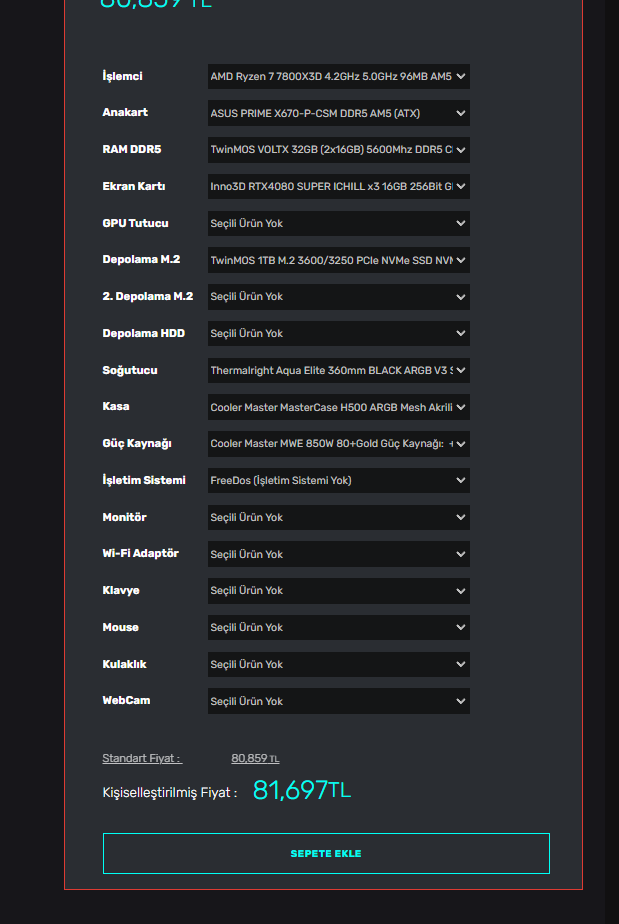619x924 pixels.
Task: Open the GPU Tutucu dropdown
Action: [x=338, y=223]
